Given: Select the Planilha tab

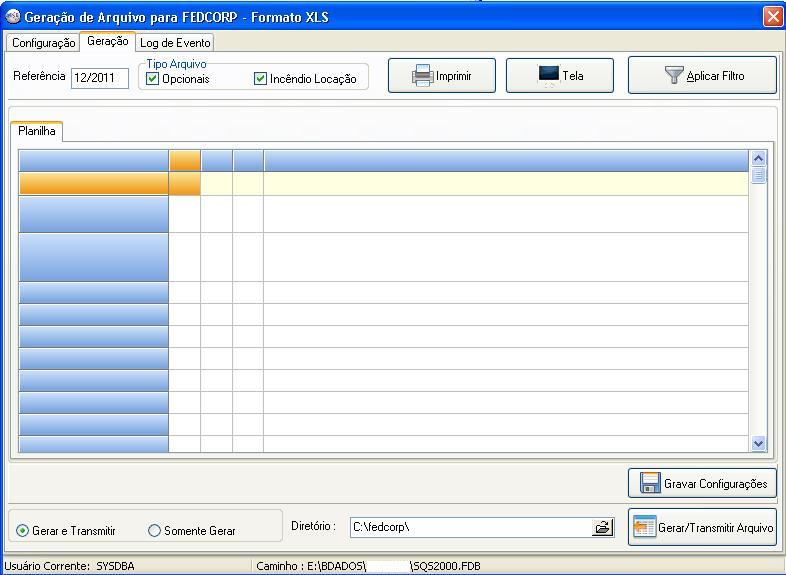Looking at the screenshot, I should pyautogui.click(x=37, y=131).
